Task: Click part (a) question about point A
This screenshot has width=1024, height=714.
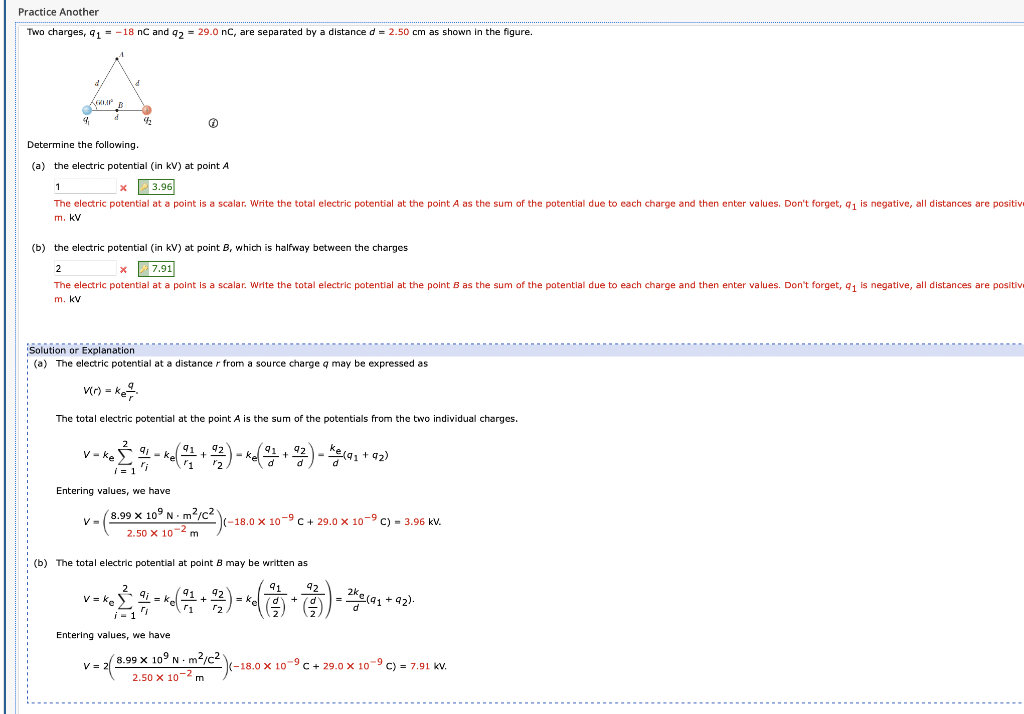Action: (141, 166)
